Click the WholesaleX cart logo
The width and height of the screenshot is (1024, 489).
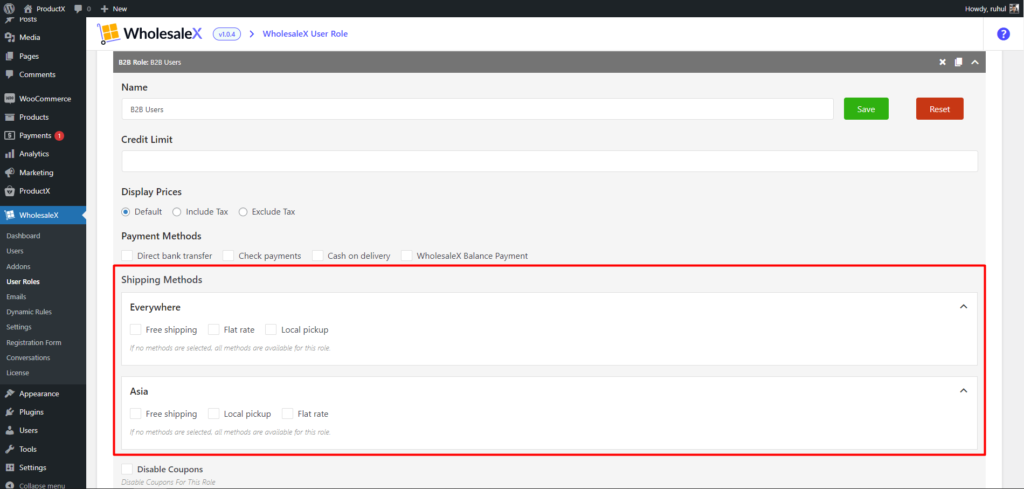[108, 33]
